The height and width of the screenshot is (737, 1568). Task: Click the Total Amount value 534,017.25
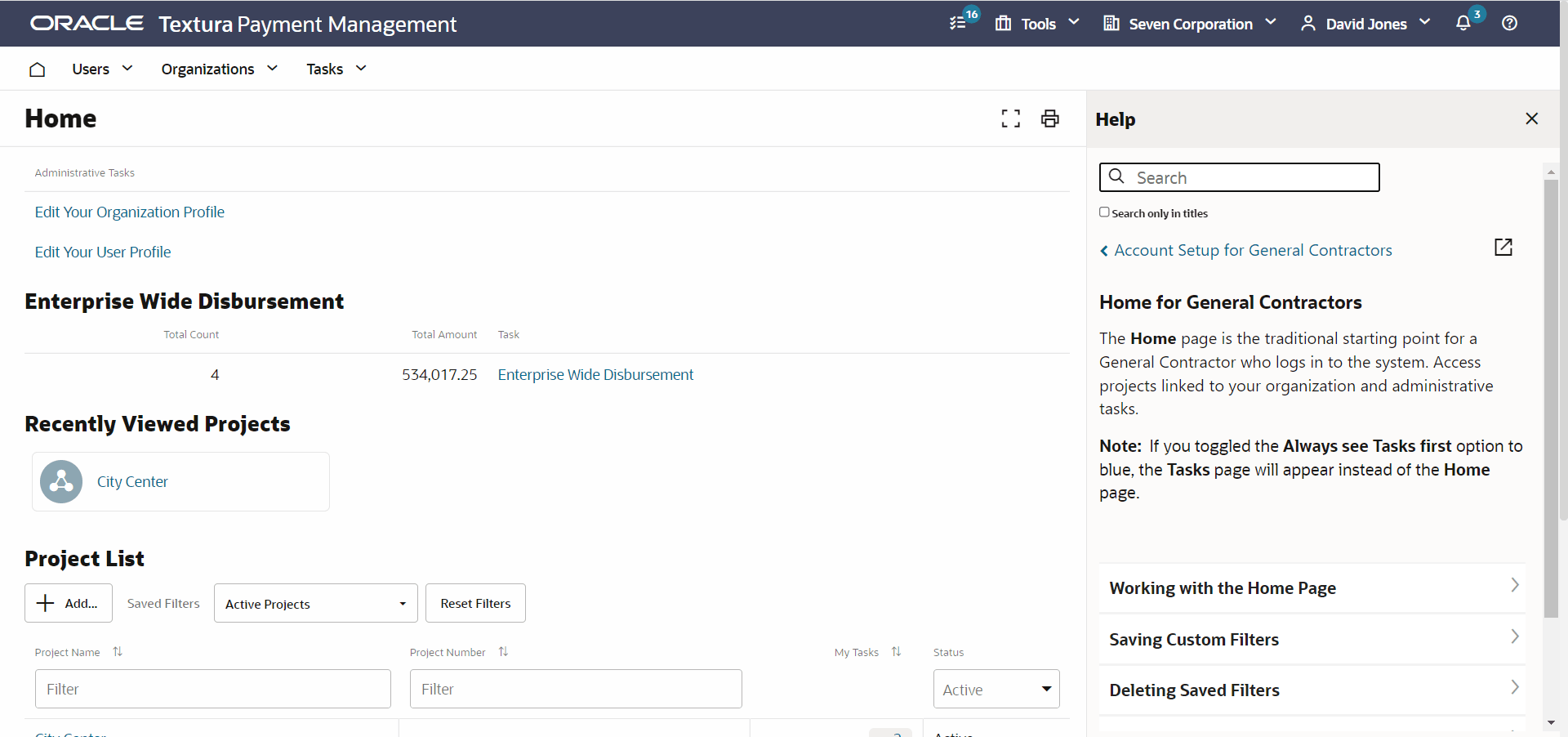tap(439, 374)
